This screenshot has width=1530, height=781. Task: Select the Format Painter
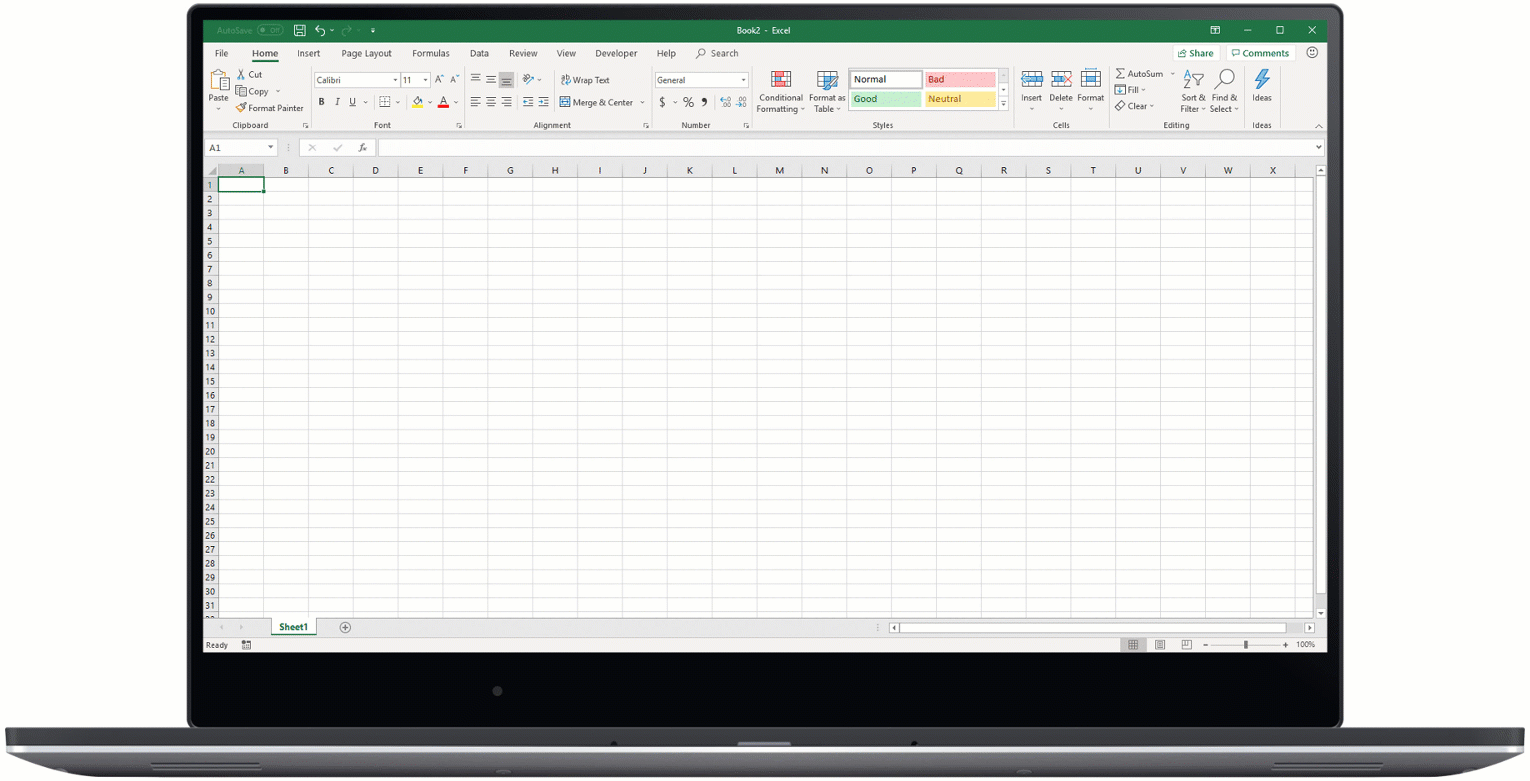(270, 108)
